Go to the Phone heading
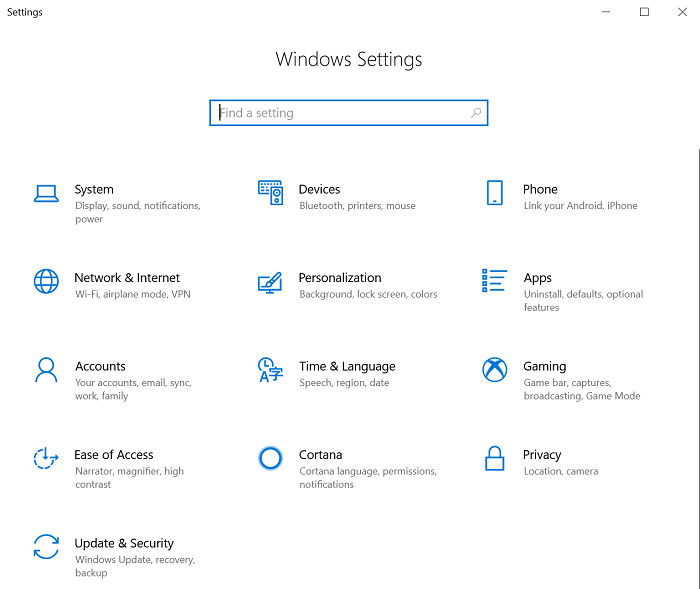Image resolution: width=700 pixels, height=589 pixels. pos(540,189)
